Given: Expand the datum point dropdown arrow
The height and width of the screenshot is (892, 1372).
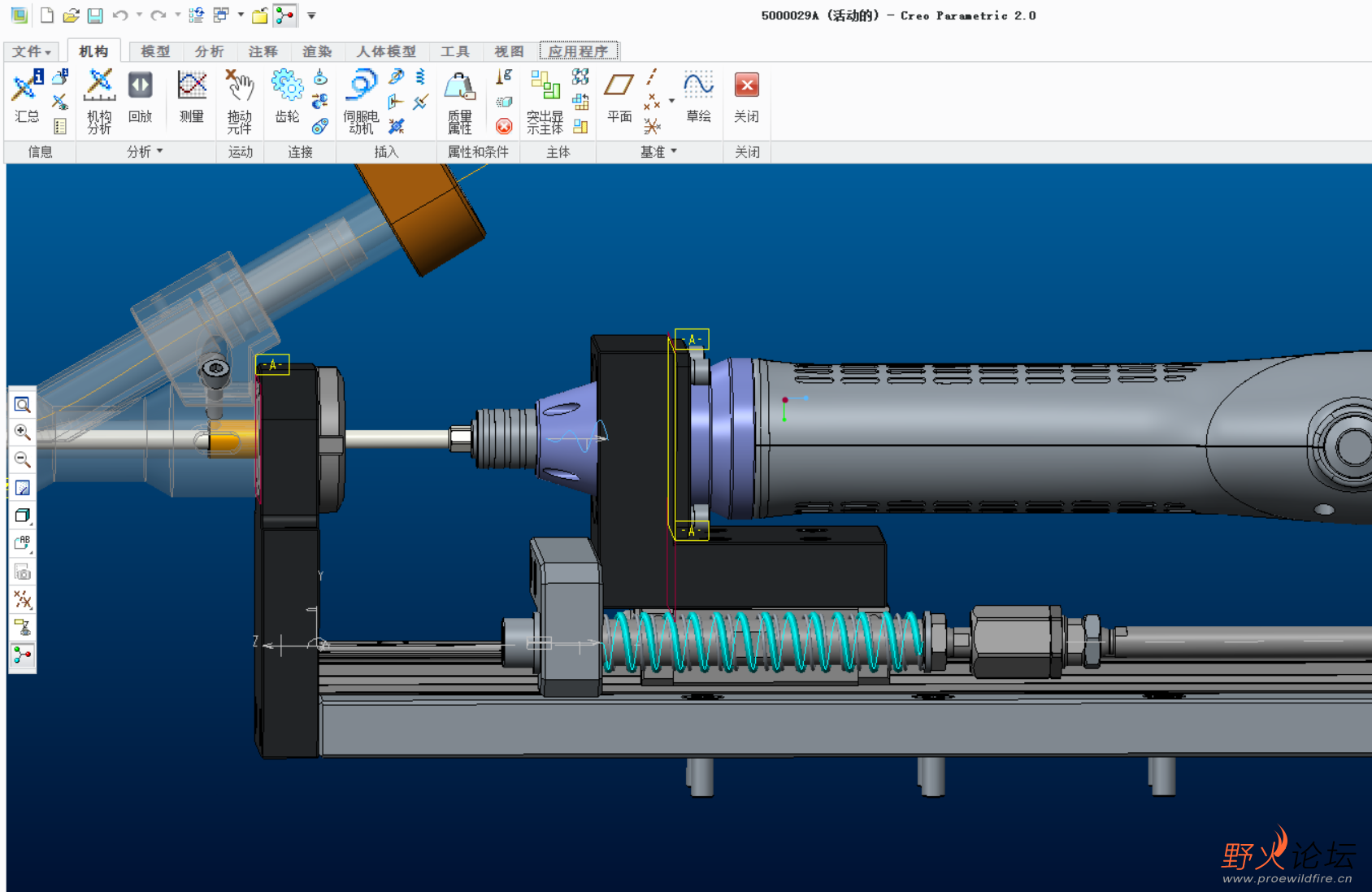Looking at the screenshot, I should [671, 102].
